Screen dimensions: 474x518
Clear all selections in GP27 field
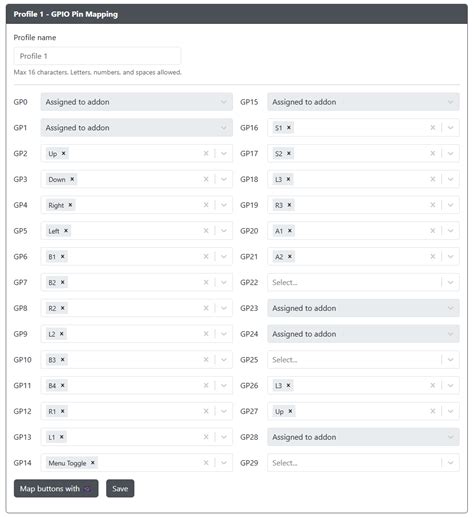(433, 411)
